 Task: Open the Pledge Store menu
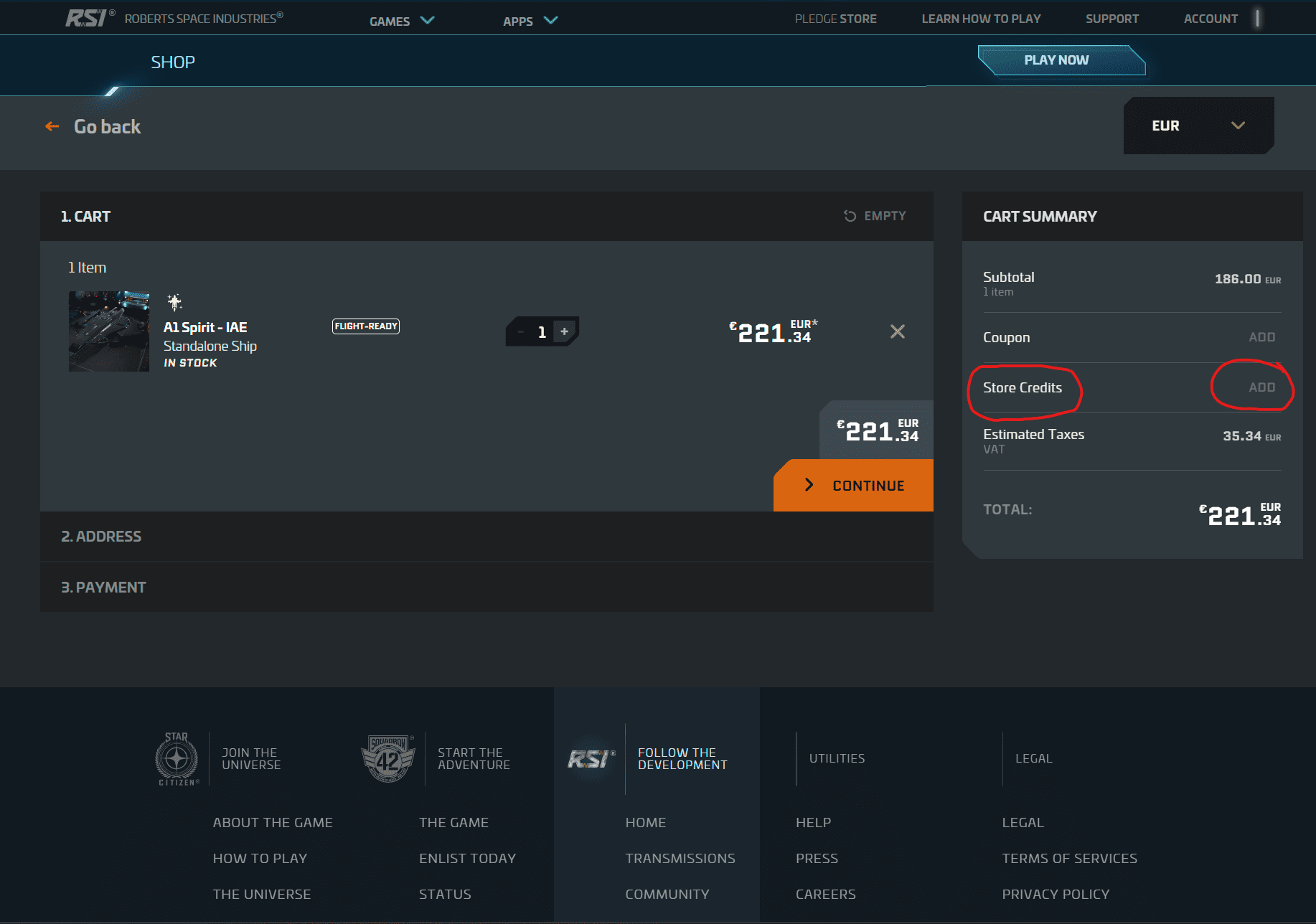tap(835, 19)
